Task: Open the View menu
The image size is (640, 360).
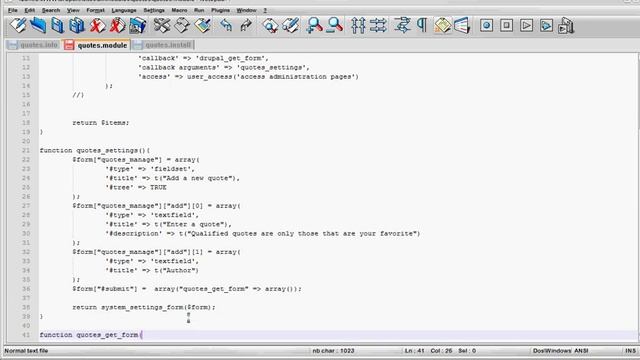Action: coord(73,10)
